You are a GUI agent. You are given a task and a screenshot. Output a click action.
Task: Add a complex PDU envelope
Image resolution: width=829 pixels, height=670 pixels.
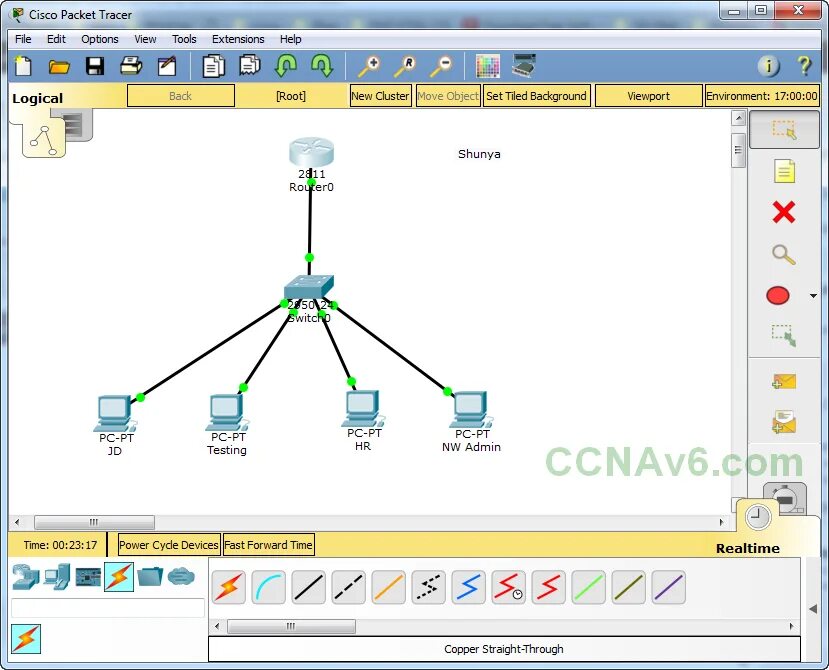click(x=784, y=422)
